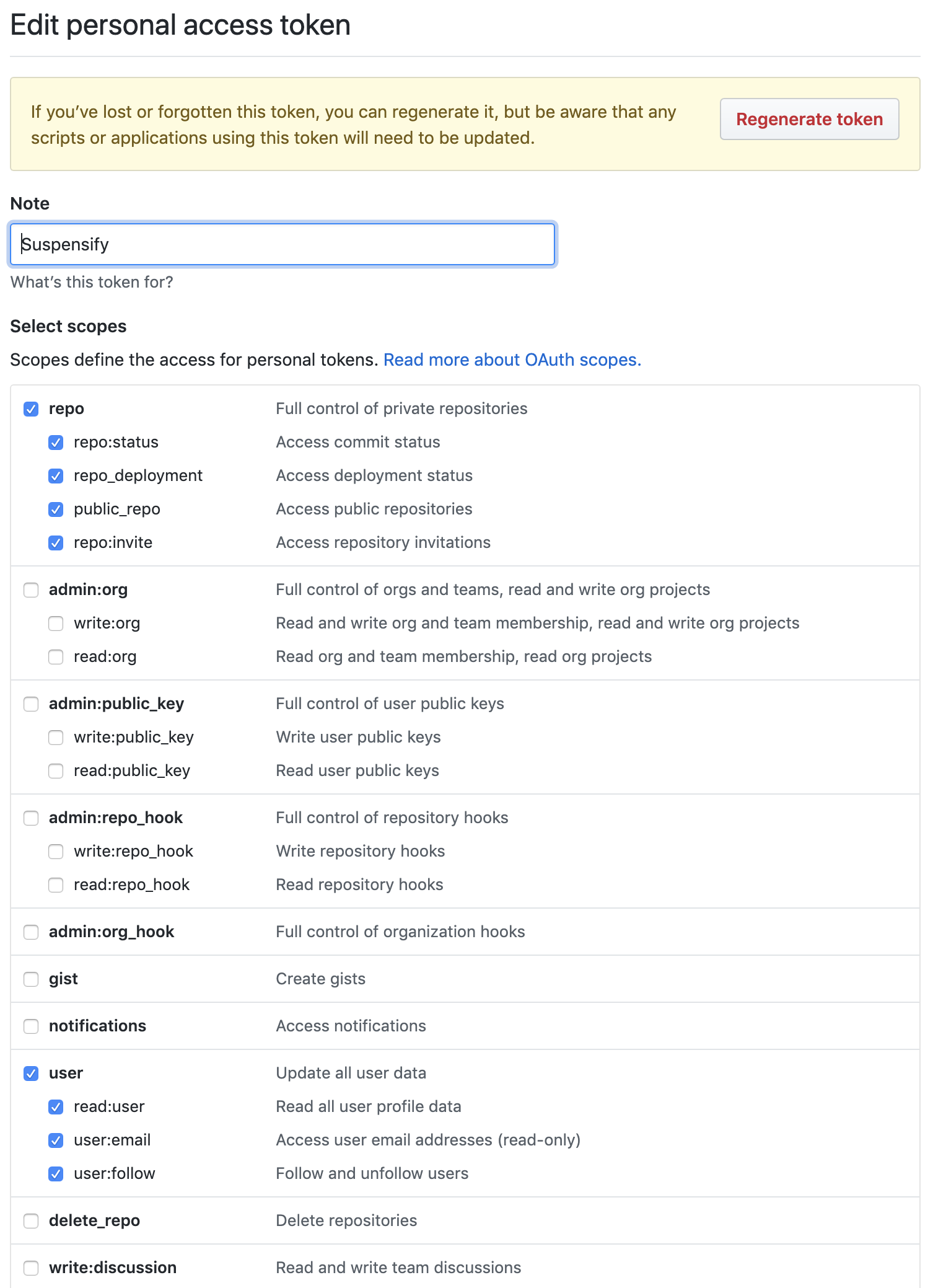Enable the read:org scope
The width and height of the screenshot is (933, 1288).
[x=56, y=657]
